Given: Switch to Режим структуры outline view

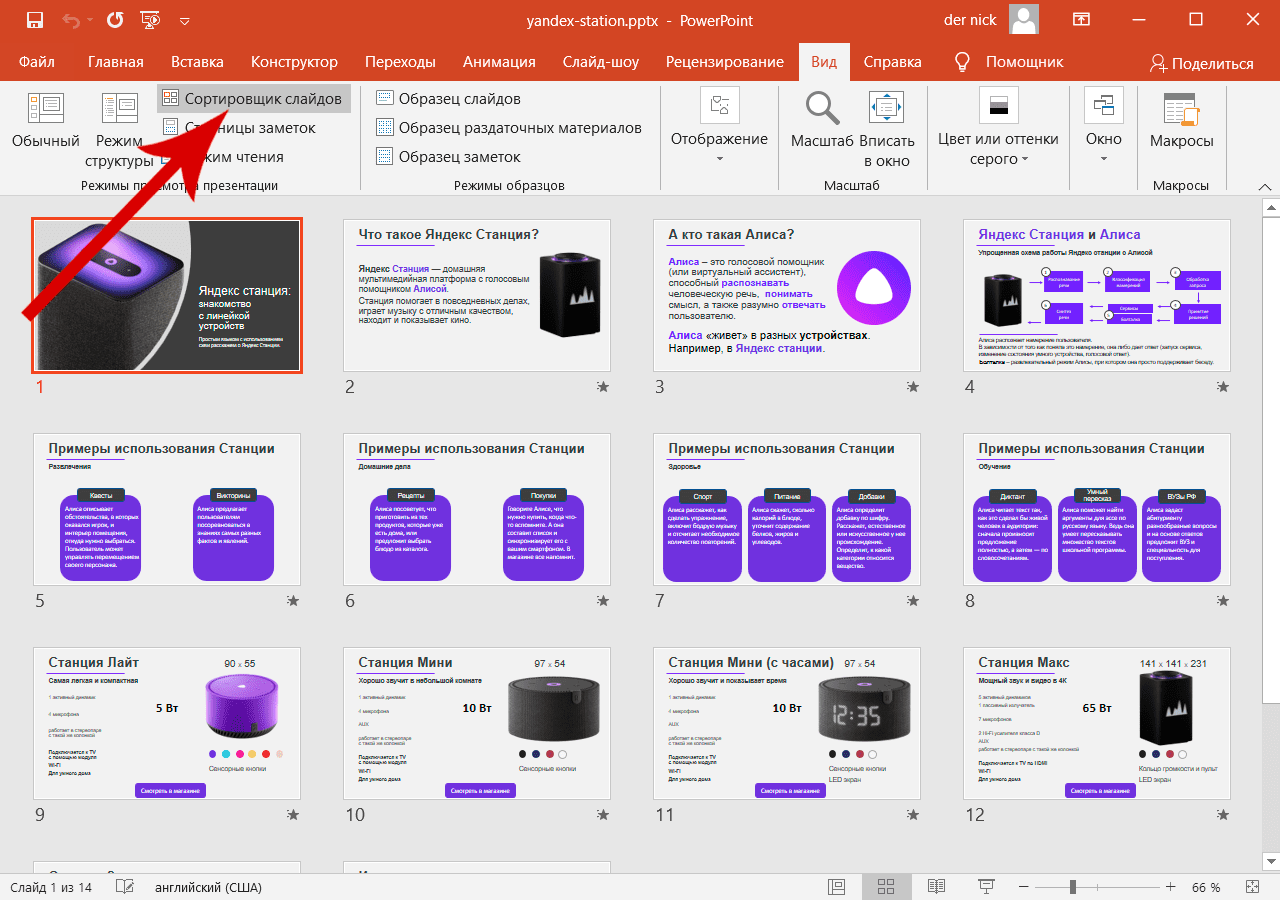Looking at the screenshot, I should pos(120,130).
